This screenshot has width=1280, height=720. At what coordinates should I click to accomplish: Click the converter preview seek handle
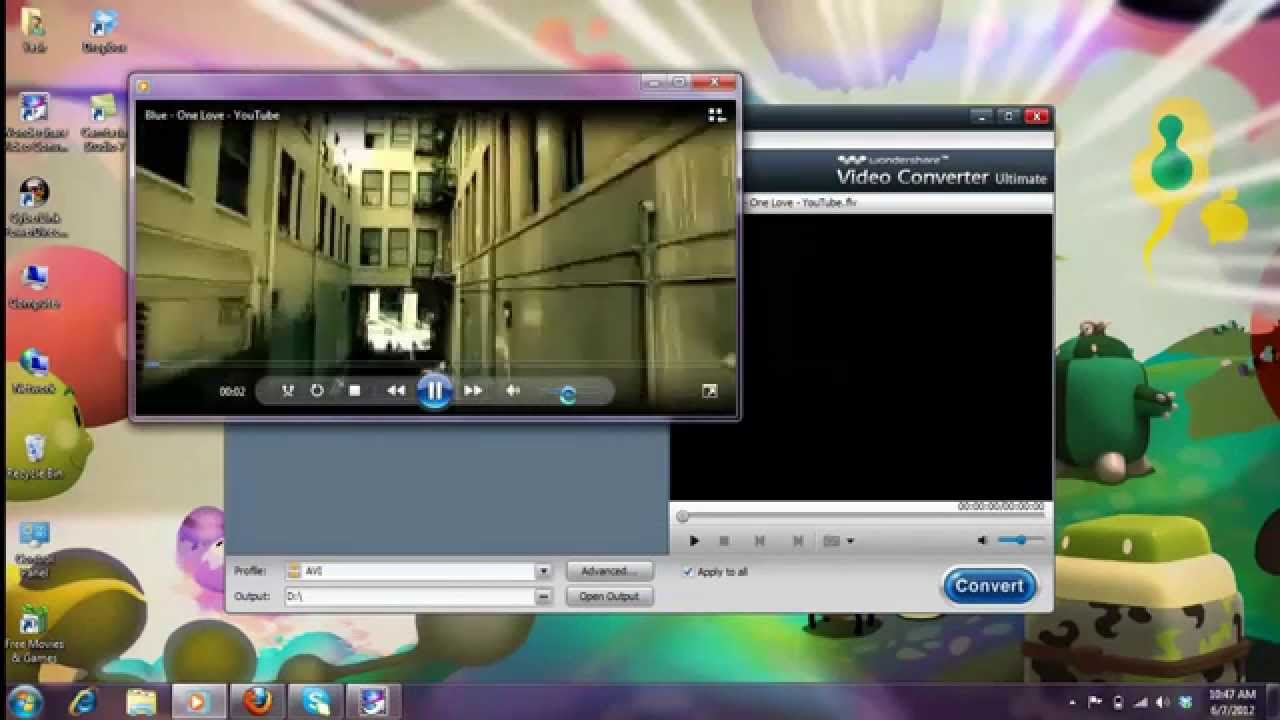click(x=682, y=517)
